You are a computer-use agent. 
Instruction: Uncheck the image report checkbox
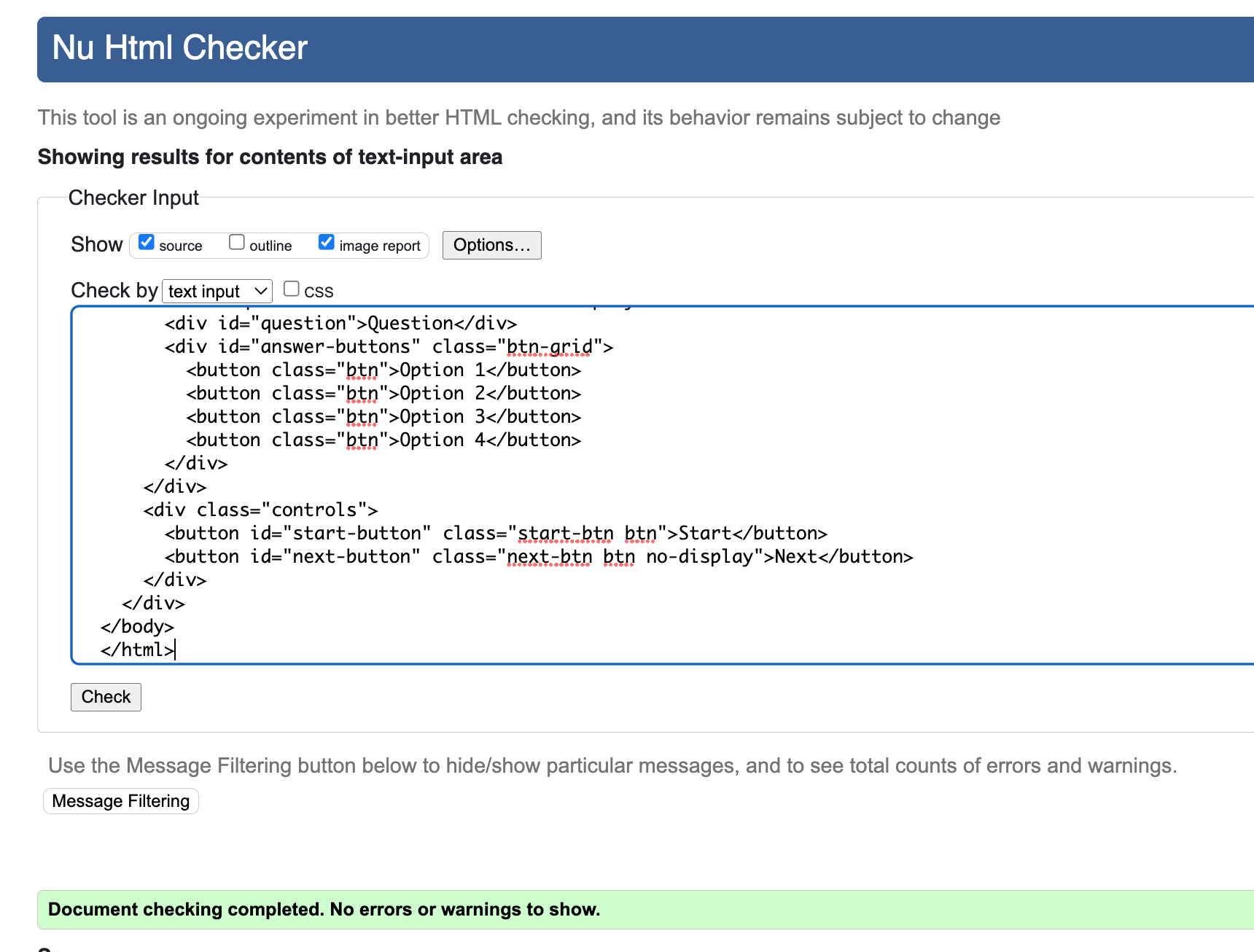pyautogui.click(x=327, y=242)
